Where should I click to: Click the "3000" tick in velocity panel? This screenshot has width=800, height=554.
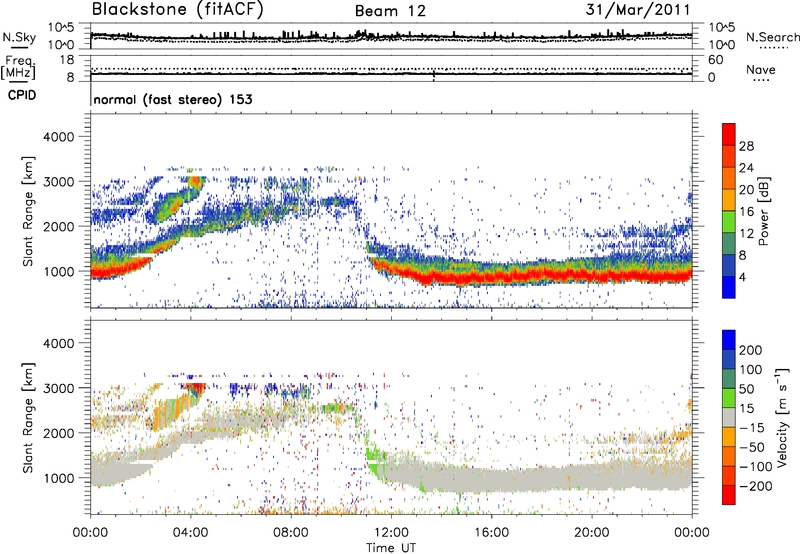coord(58,388)
